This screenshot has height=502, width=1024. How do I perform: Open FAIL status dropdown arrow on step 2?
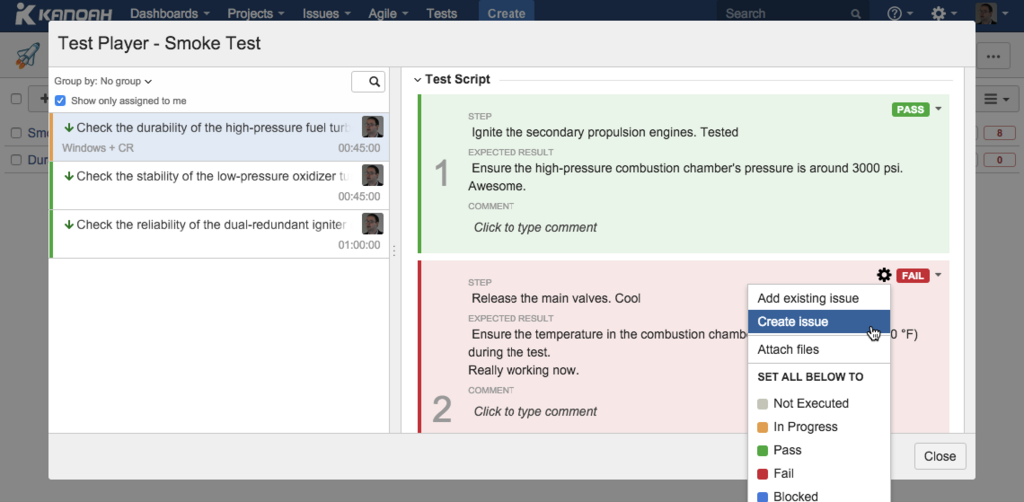(x=938, y=275)
